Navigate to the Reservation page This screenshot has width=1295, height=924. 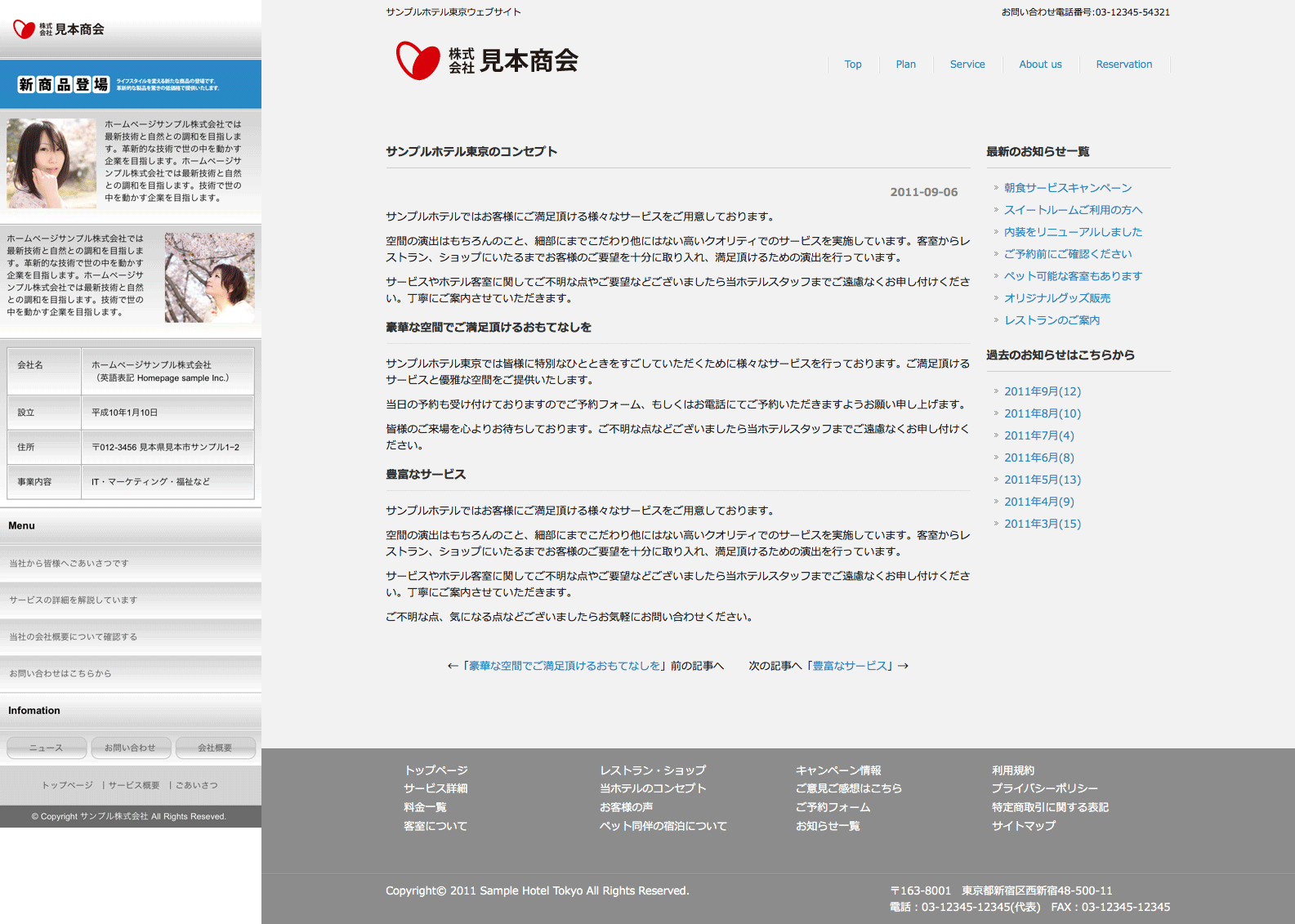pos(1123,65)
